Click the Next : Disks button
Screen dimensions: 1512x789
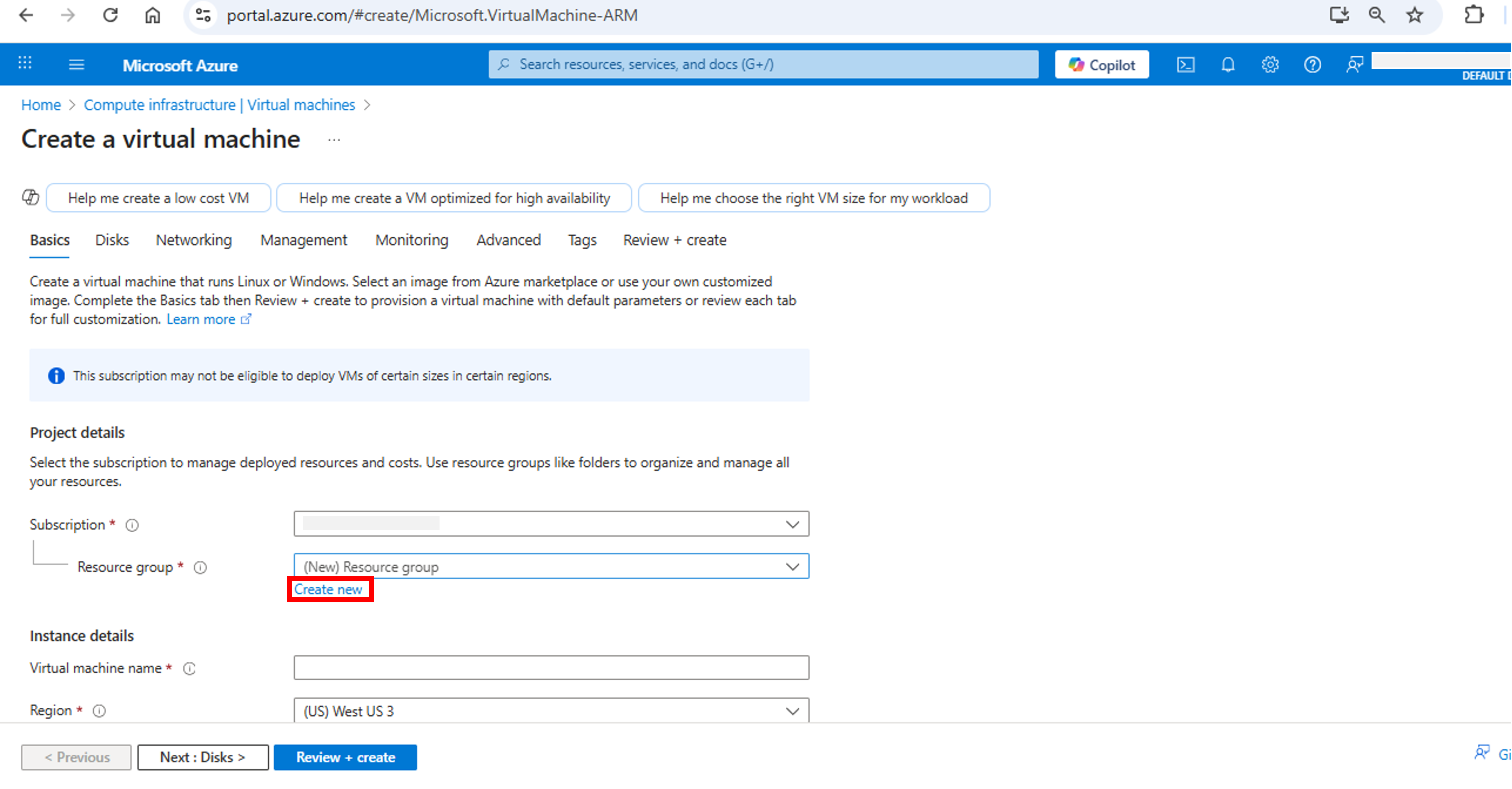(x=202, y=757)
